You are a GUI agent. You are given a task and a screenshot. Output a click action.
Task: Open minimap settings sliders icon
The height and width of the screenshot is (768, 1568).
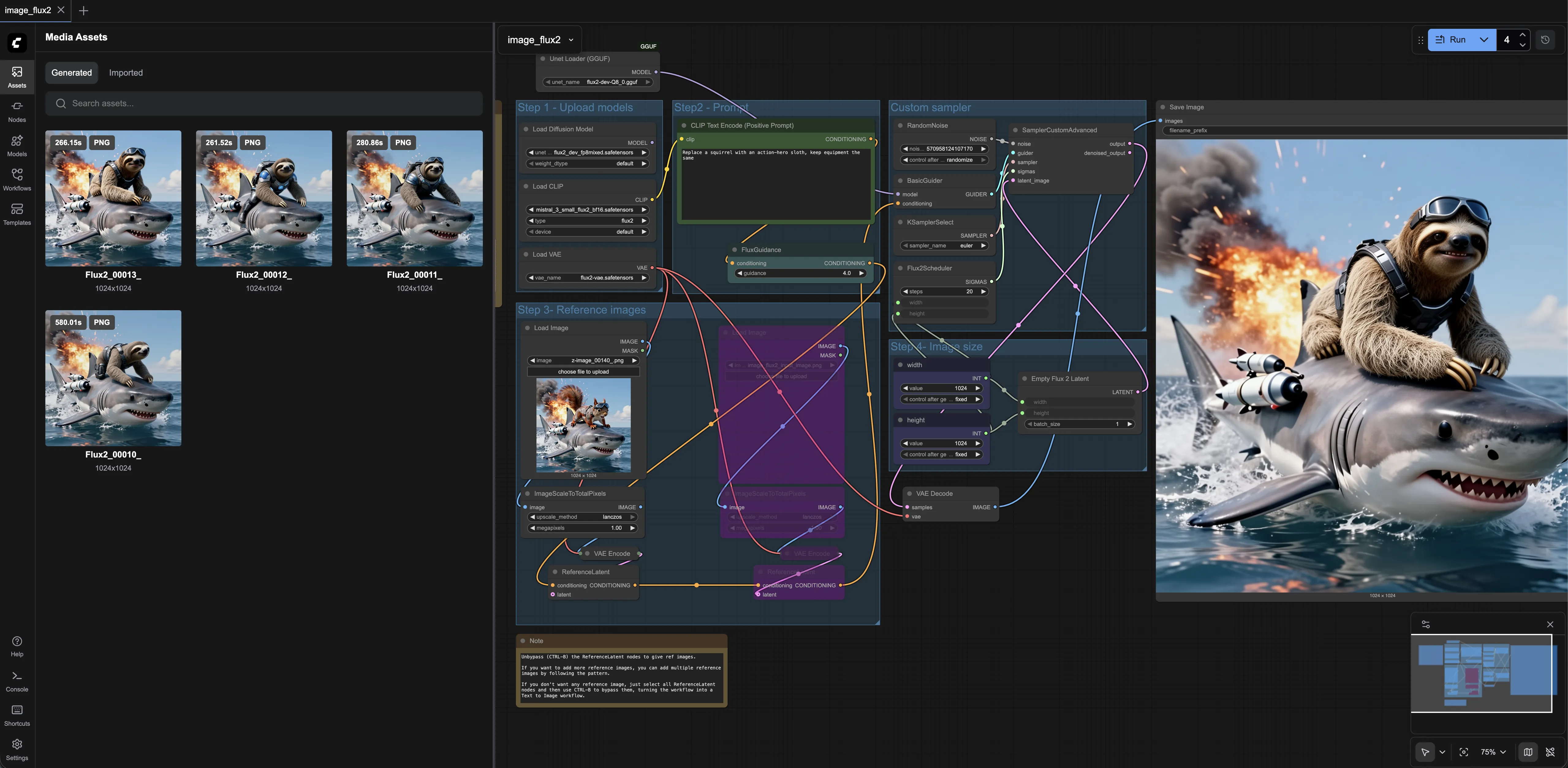1426,624
